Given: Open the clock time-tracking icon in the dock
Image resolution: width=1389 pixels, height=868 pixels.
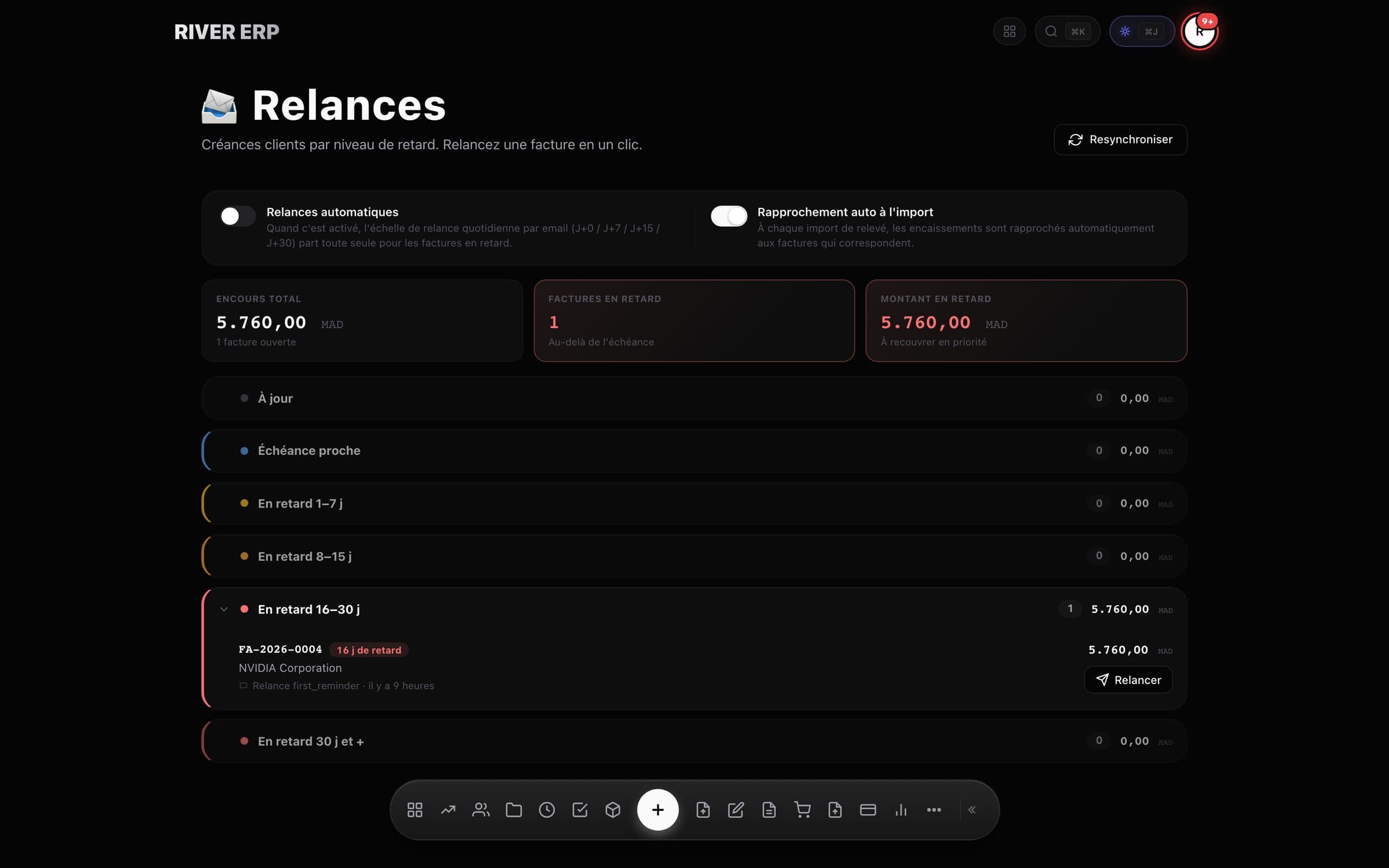Looking at the screenshot, I should [547, 810].
